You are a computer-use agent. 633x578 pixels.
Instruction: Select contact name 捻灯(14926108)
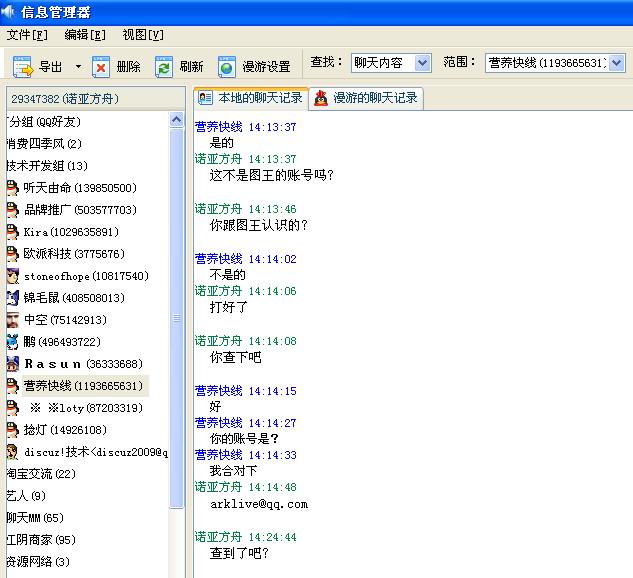pyautogui.click(x=65, y=430)
